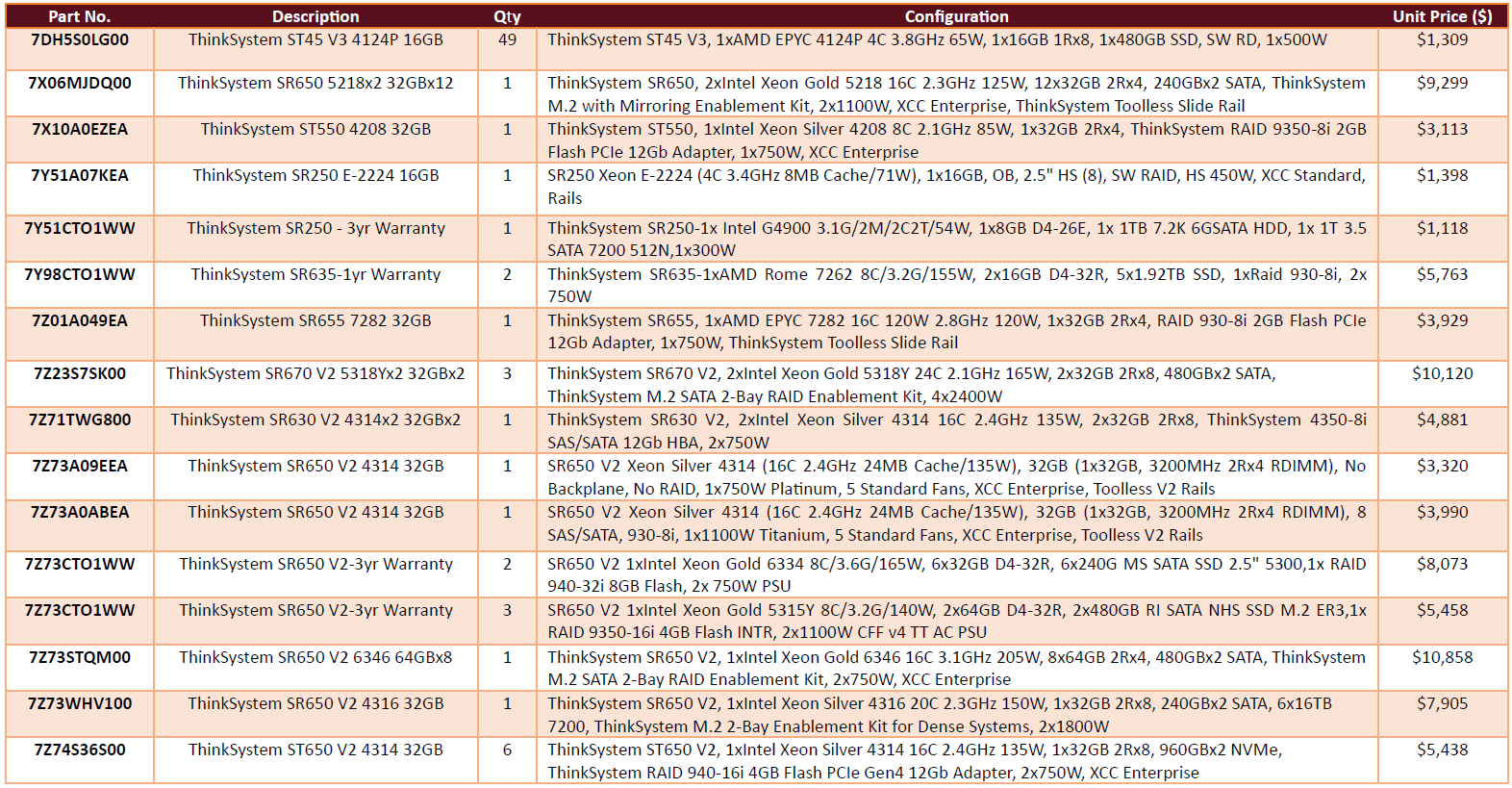Image resolution: width=1512 pixels, height=788 pixels.
Task: Select part number 7X10A0EZEA
Action: click(x=80, y=129)
